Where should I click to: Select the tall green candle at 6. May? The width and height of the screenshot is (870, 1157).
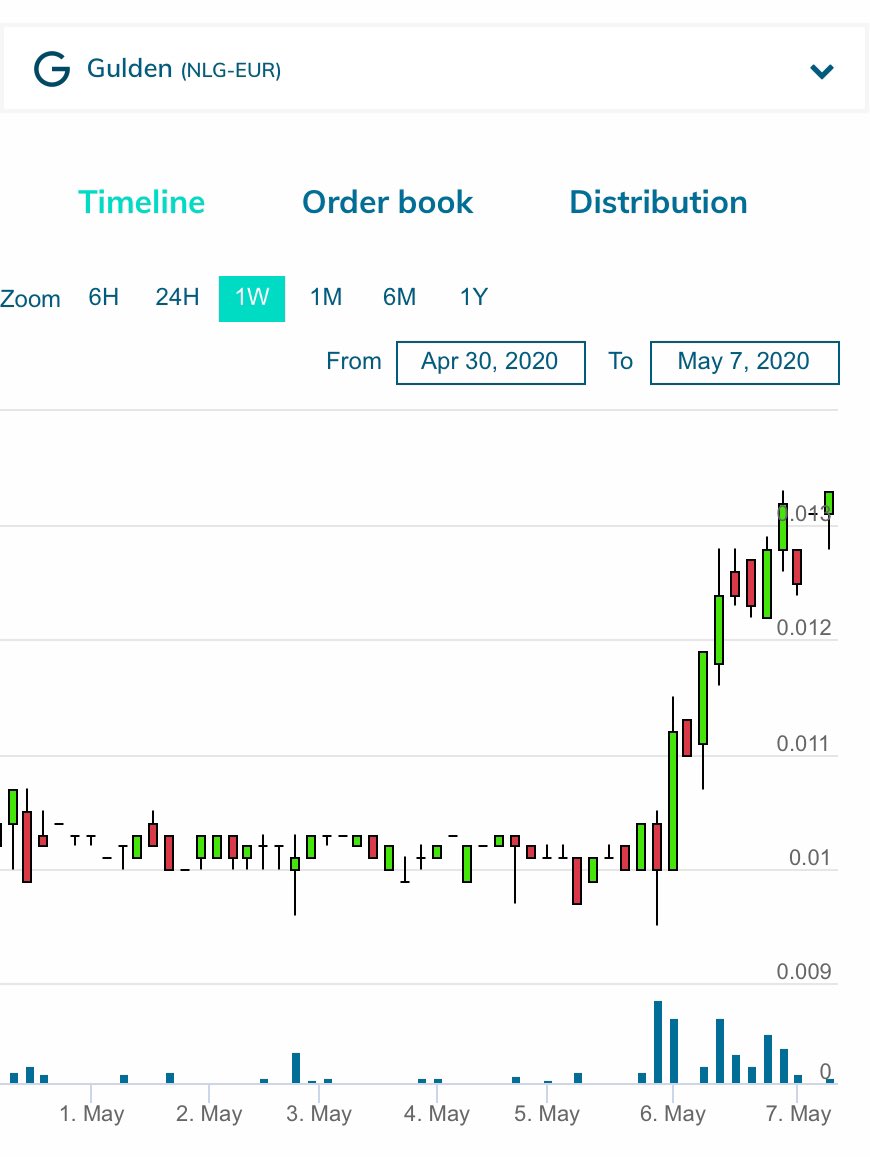coord(673,801)
